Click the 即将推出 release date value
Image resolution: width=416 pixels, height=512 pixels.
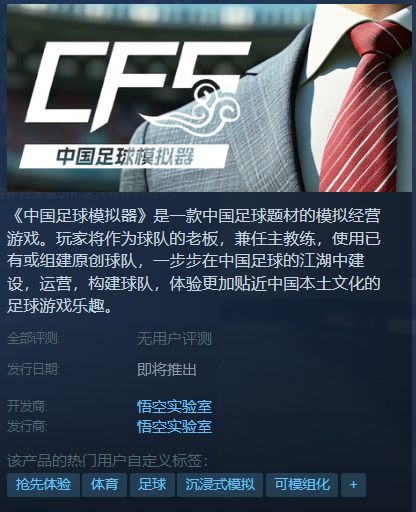click(167, 370)
